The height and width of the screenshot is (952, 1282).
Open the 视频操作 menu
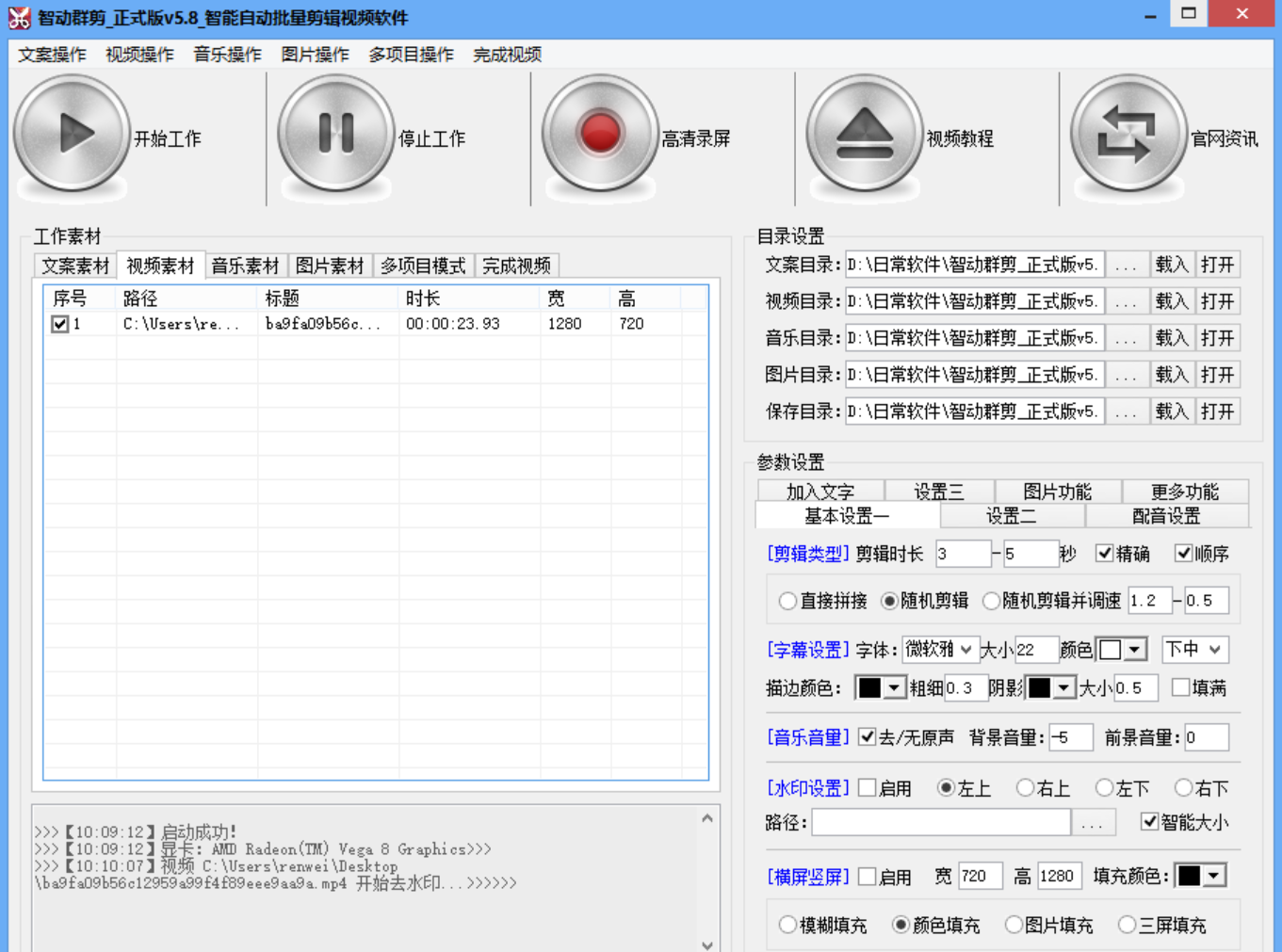pyautogui.click(x=139, y=55)
